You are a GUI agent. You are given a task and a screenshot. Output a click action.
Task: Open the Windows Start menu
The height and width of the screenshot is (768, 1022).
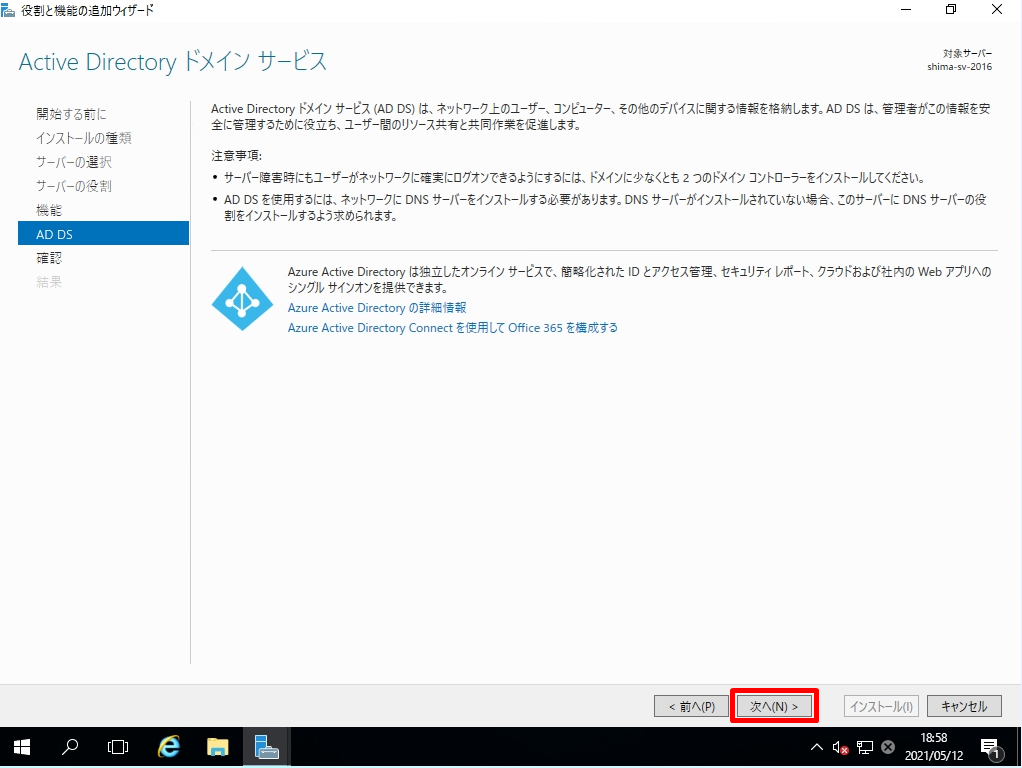(22, 747)
